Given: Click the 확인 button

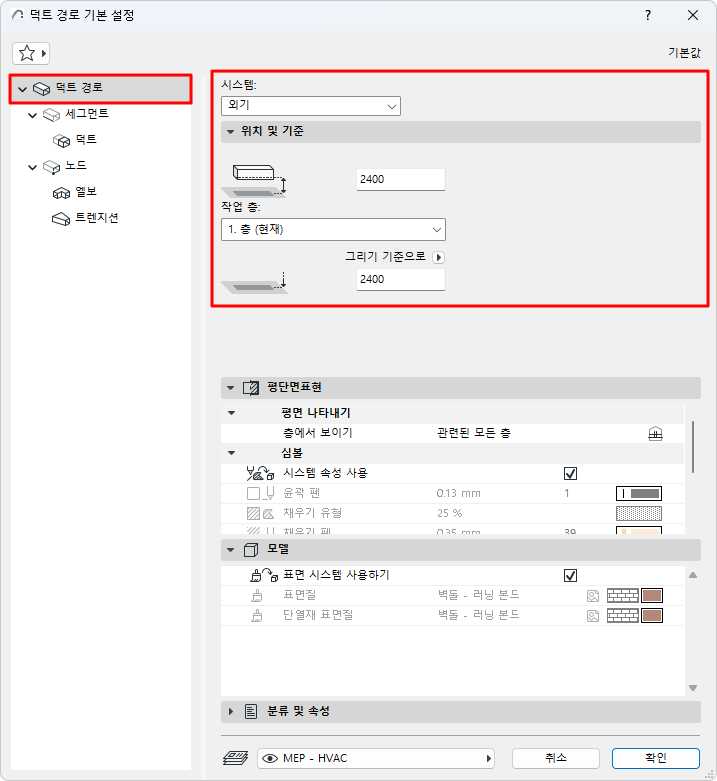Looking at the screenshot, I should click(655, 758).
